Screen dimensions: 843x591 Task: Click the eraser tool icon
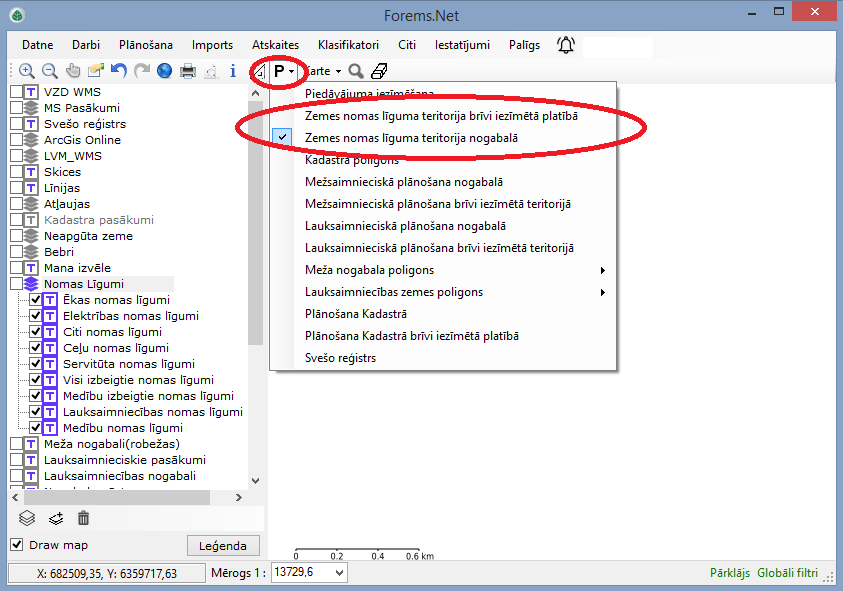[x=379, y=71]
